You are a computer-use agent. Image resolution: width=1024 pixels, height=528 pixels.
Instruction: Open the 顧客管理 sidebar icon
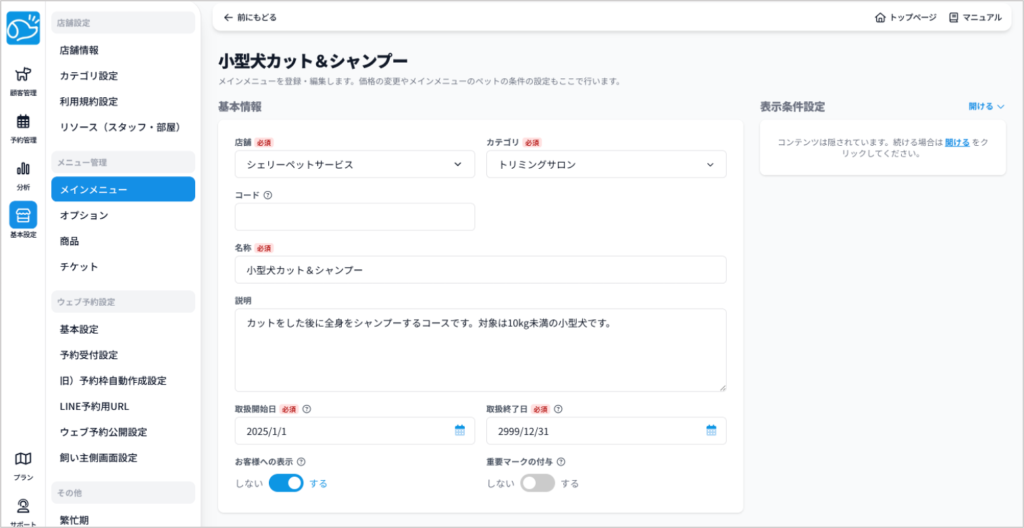pyautogui.click(x=23, y=75)
